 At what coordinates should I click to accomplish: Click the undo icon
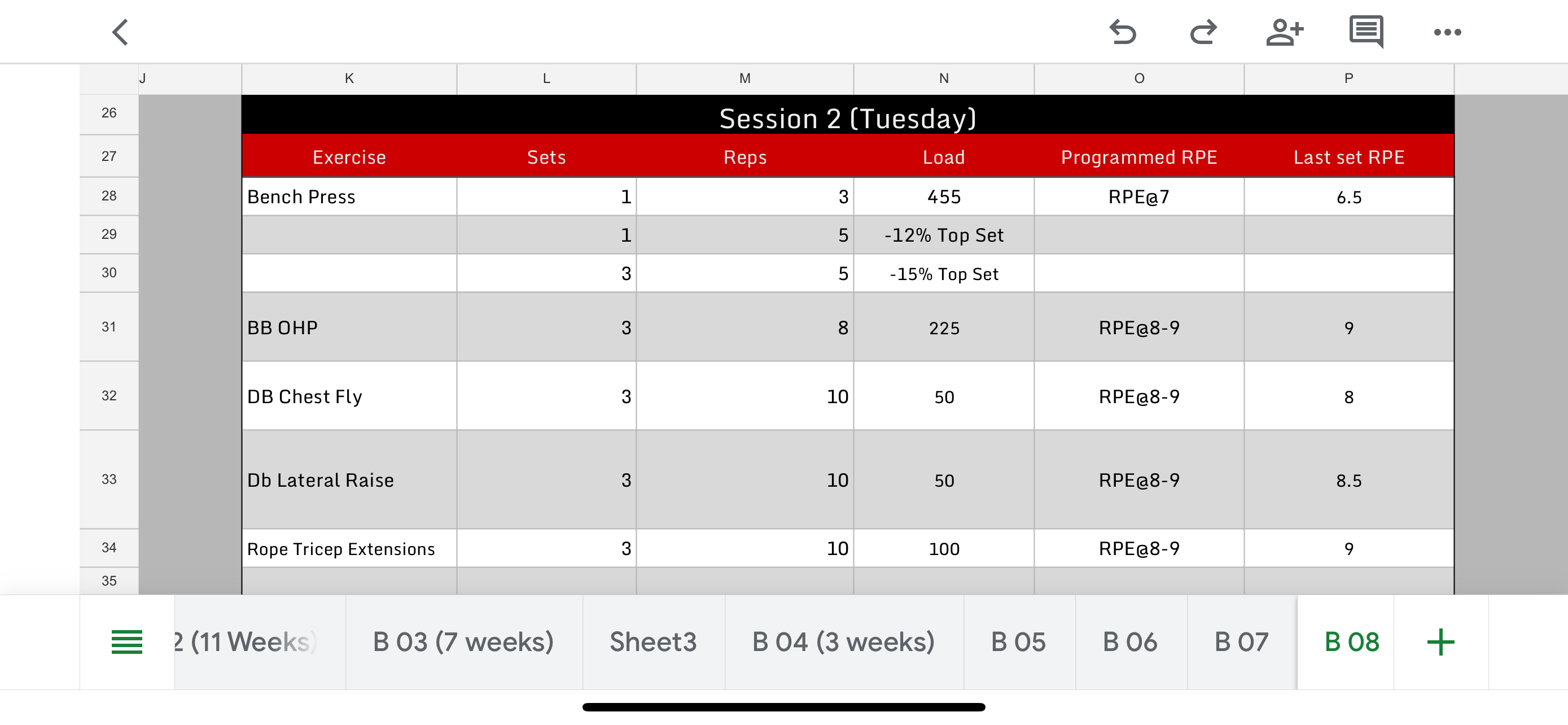(1123, 32)
